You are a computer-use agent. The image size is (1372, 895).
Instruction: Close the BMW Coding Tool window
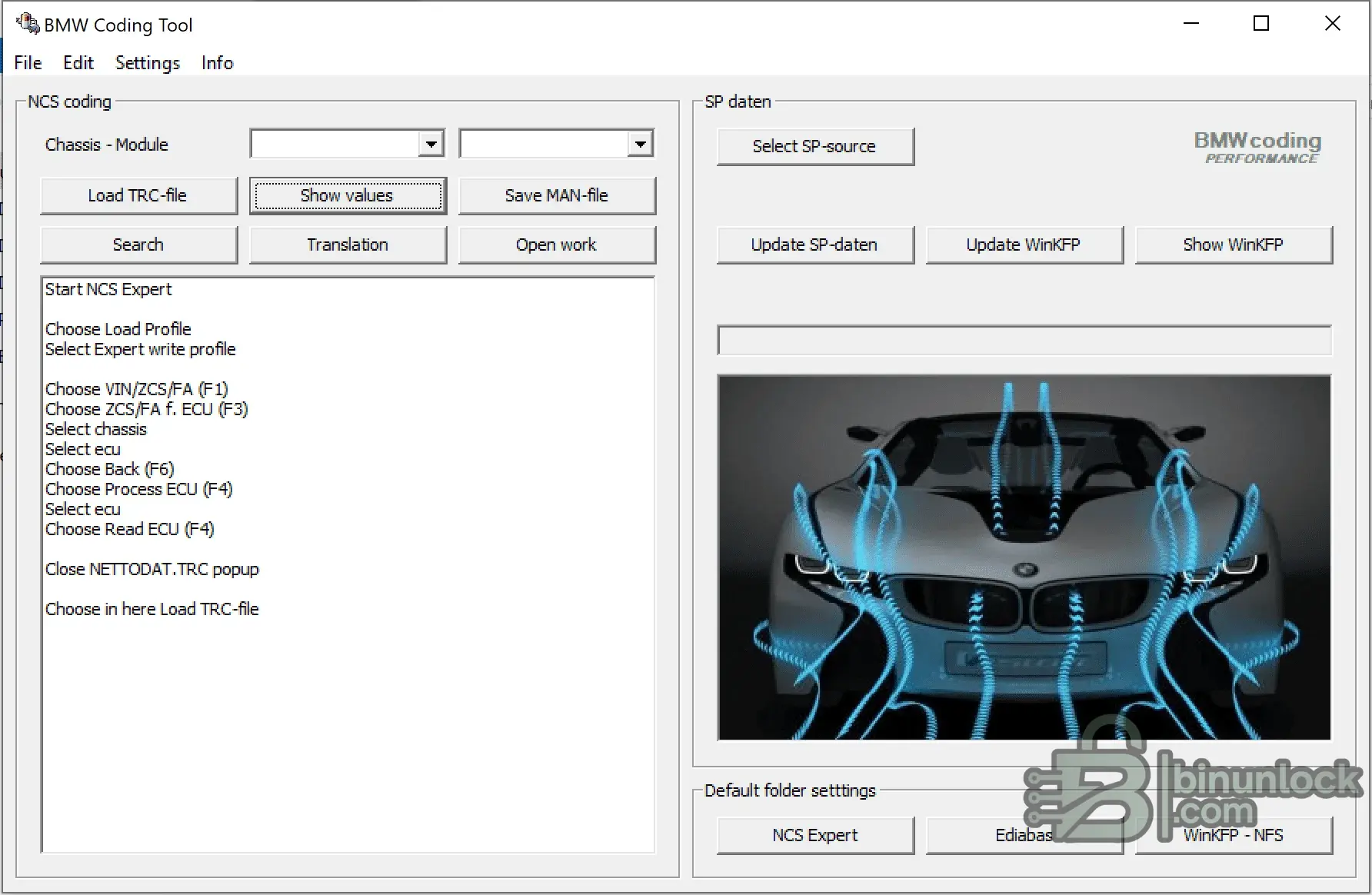1333,24
